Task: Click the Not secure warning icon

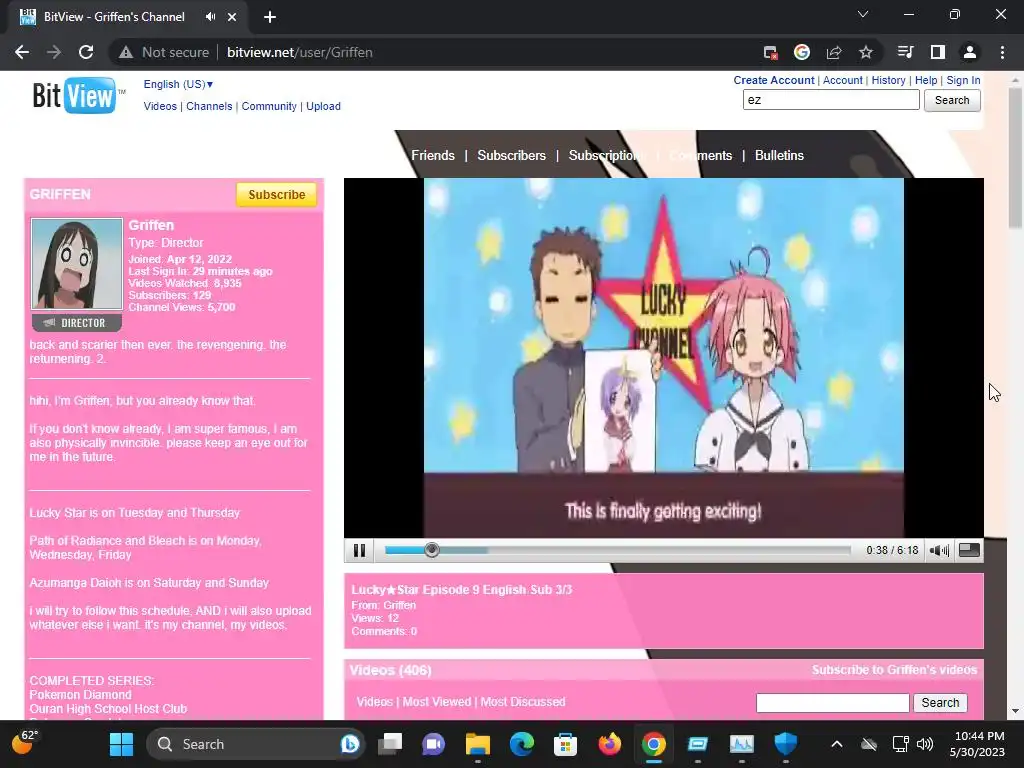Action: [x=126, y=52]
